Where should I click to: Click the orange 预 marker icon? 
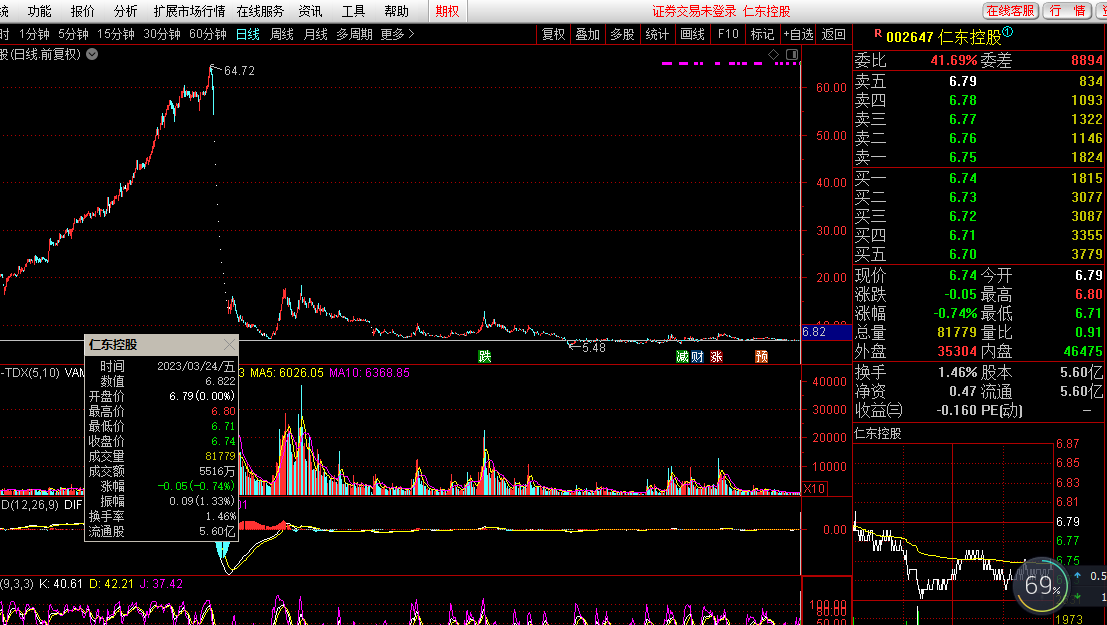[x=761, y=356]
